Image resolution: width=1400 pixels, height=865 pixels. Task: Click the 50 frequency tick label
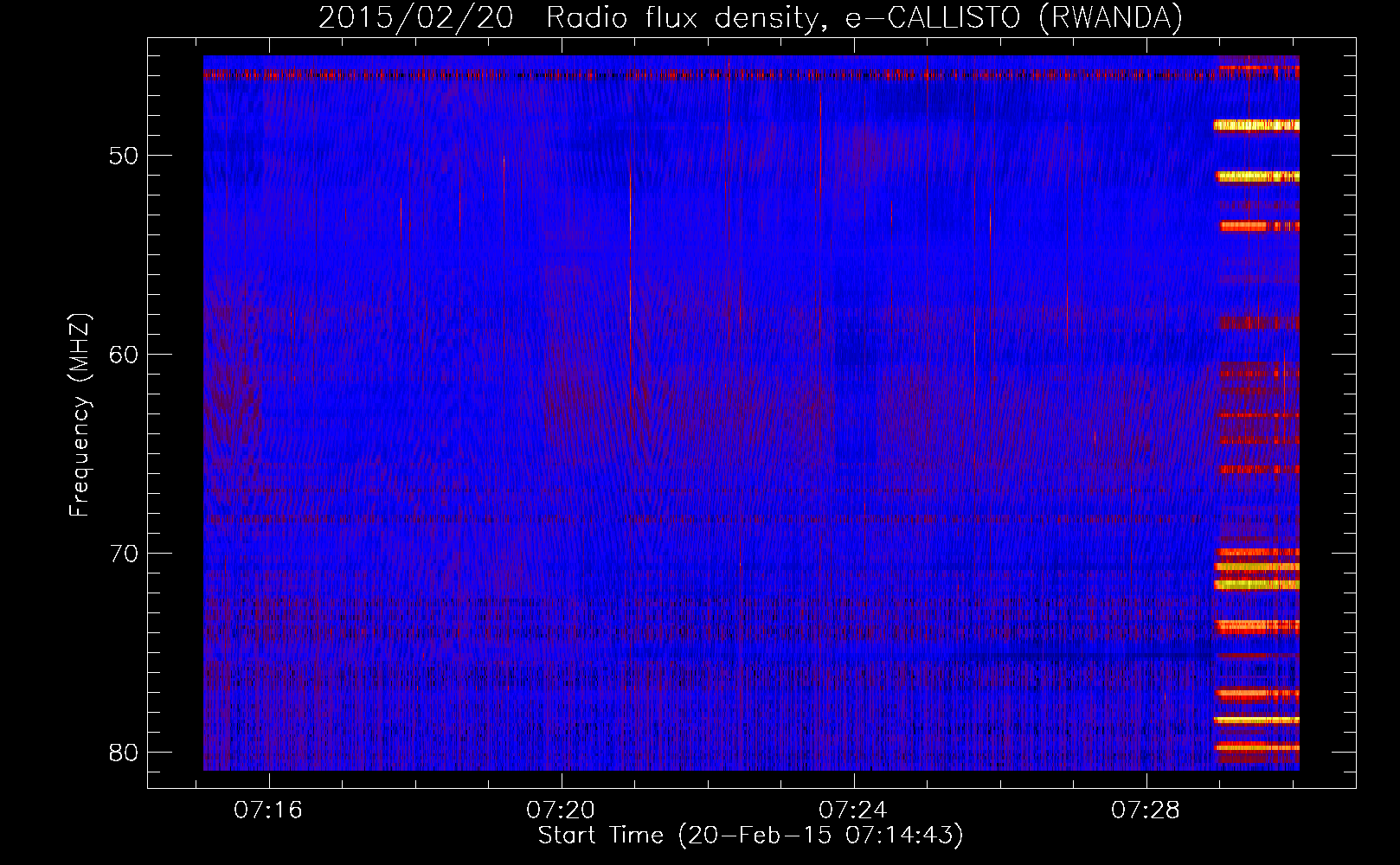(124, 156)
